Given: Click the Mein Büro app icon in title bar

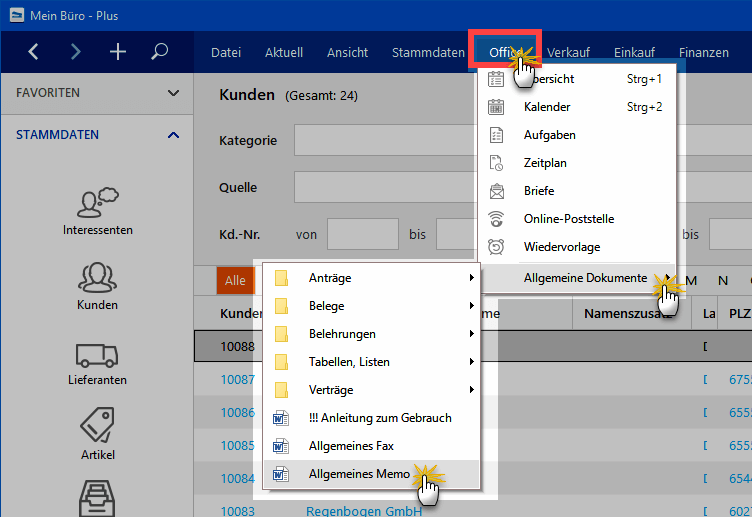Looking at the screenshot, I should click(17, 15).
